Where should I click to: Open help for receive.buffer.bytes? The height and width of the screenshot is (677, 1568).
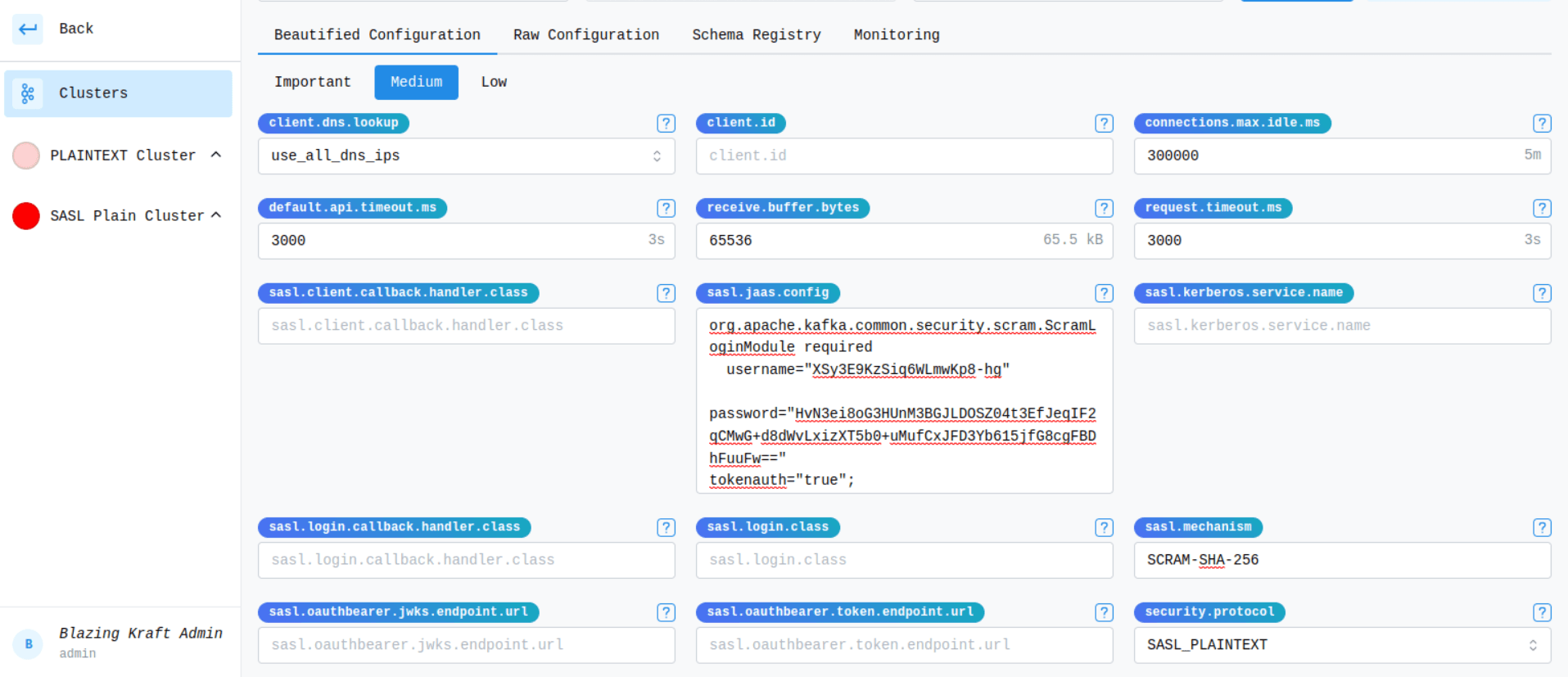pos(1104,208)
